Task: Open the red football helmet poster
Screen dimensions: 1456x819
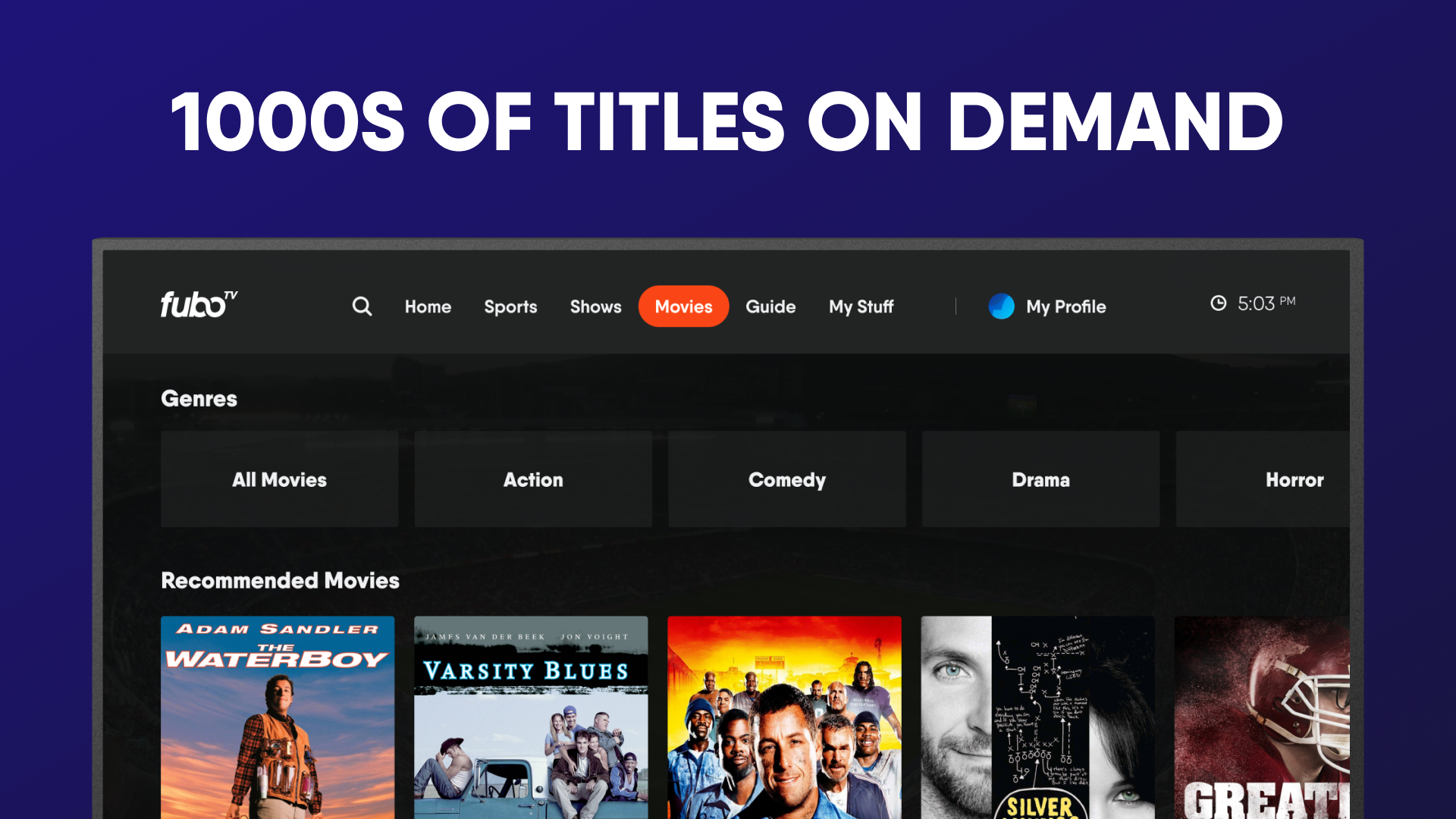Action: (x=1262, y=717)
